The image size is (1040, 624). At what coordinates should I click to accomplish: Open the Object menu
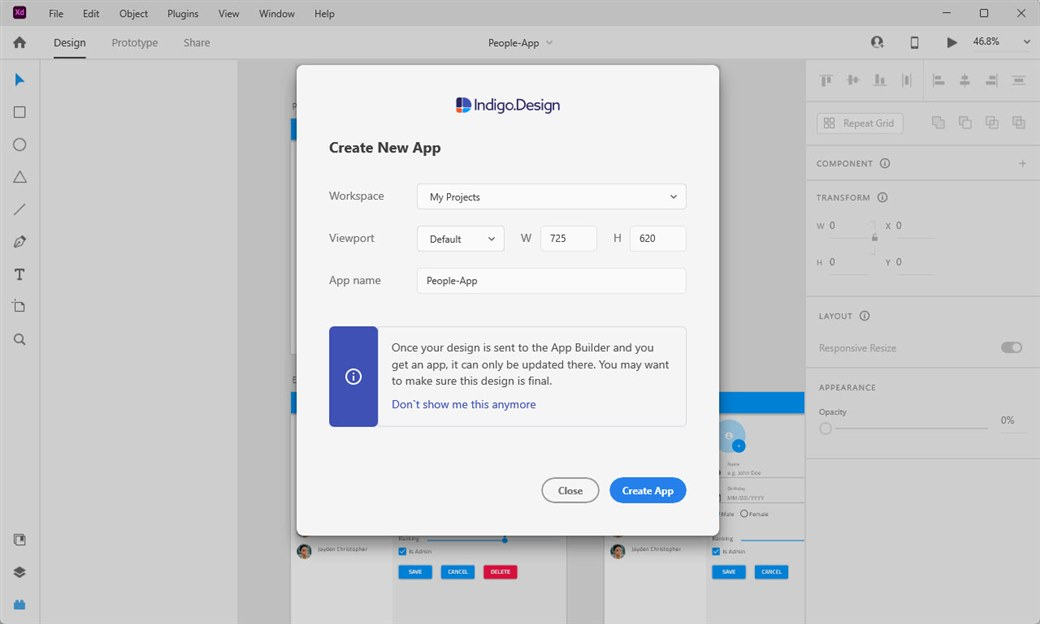coord(133,13)
